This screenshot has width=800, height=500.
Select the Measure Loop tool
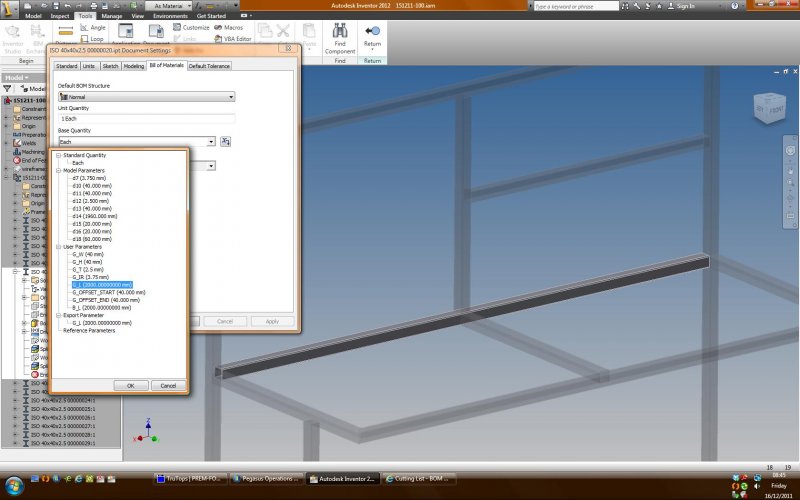coord(92,39)
